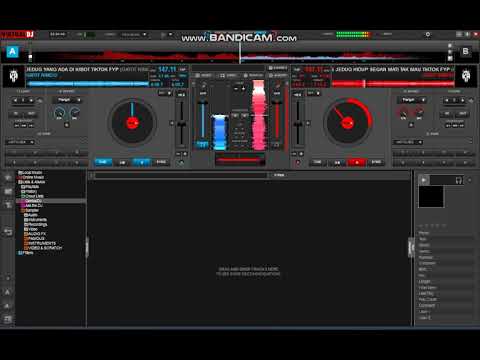Open the left deck Flanger effect dropdown
Screen dimensions: 480x360
click(67, 100)
